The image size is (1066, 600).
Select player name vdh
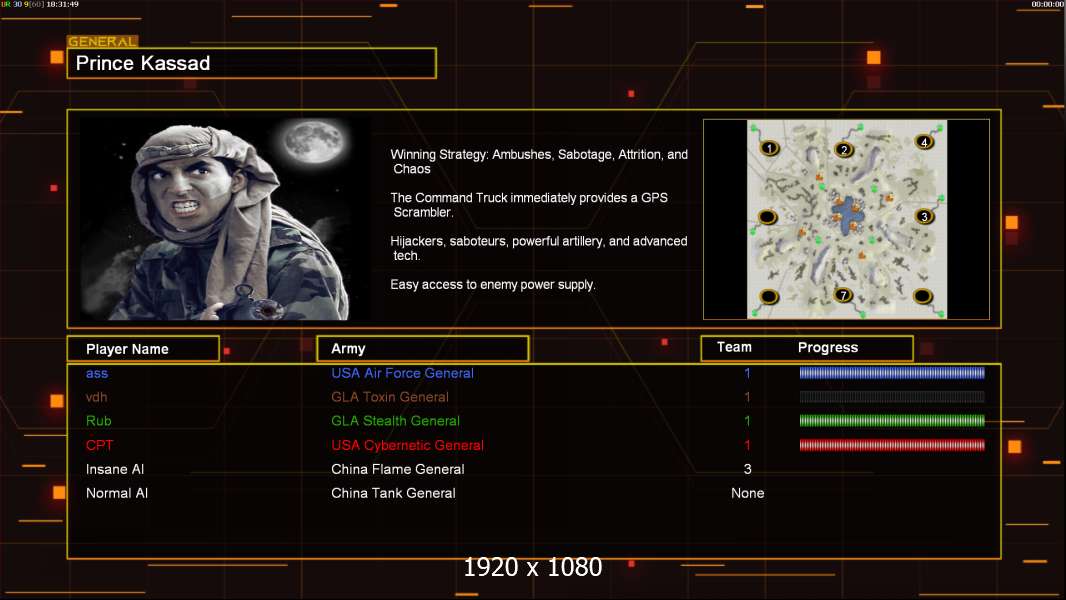(x=96, y=397)
